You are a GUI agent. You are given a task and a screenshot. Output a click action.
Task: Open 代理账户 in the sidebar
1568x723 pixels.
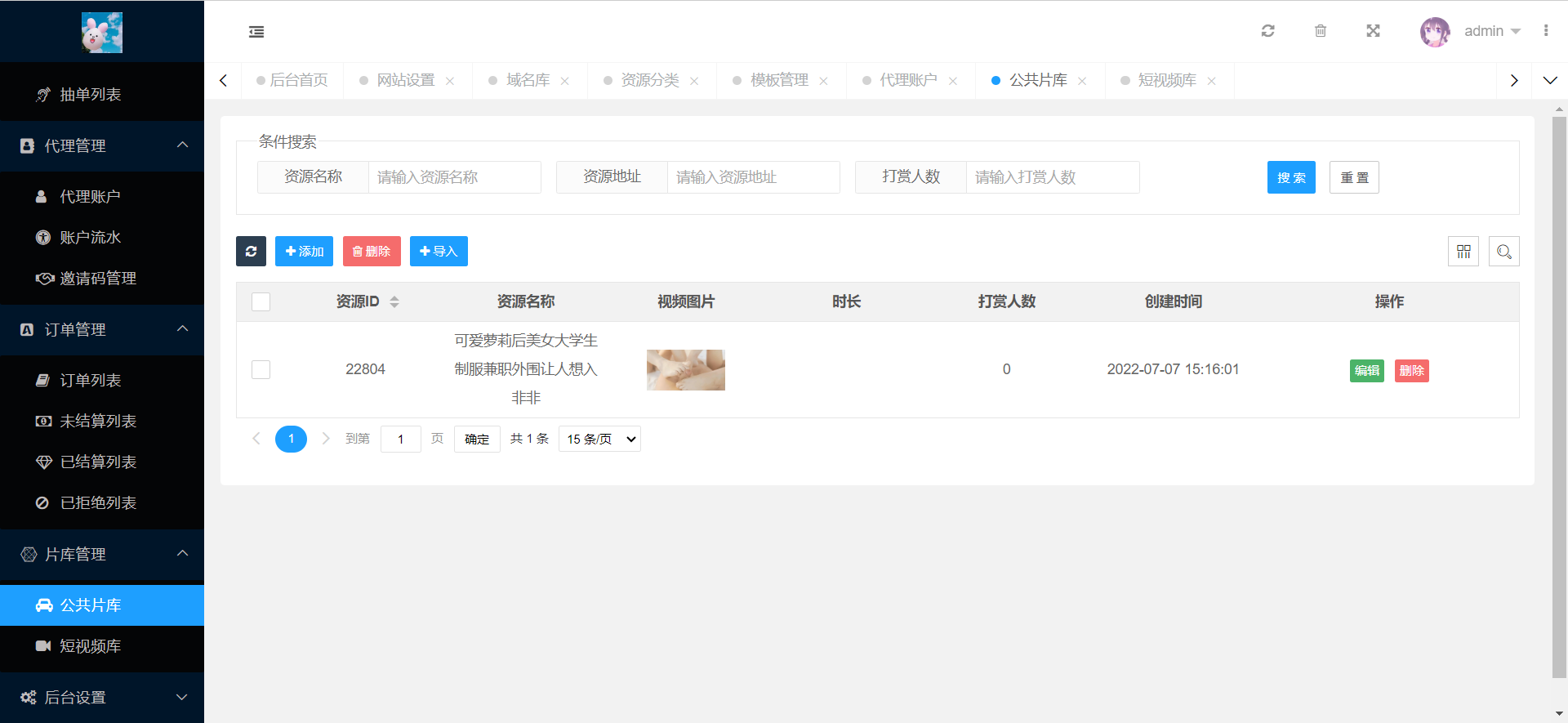102,197
